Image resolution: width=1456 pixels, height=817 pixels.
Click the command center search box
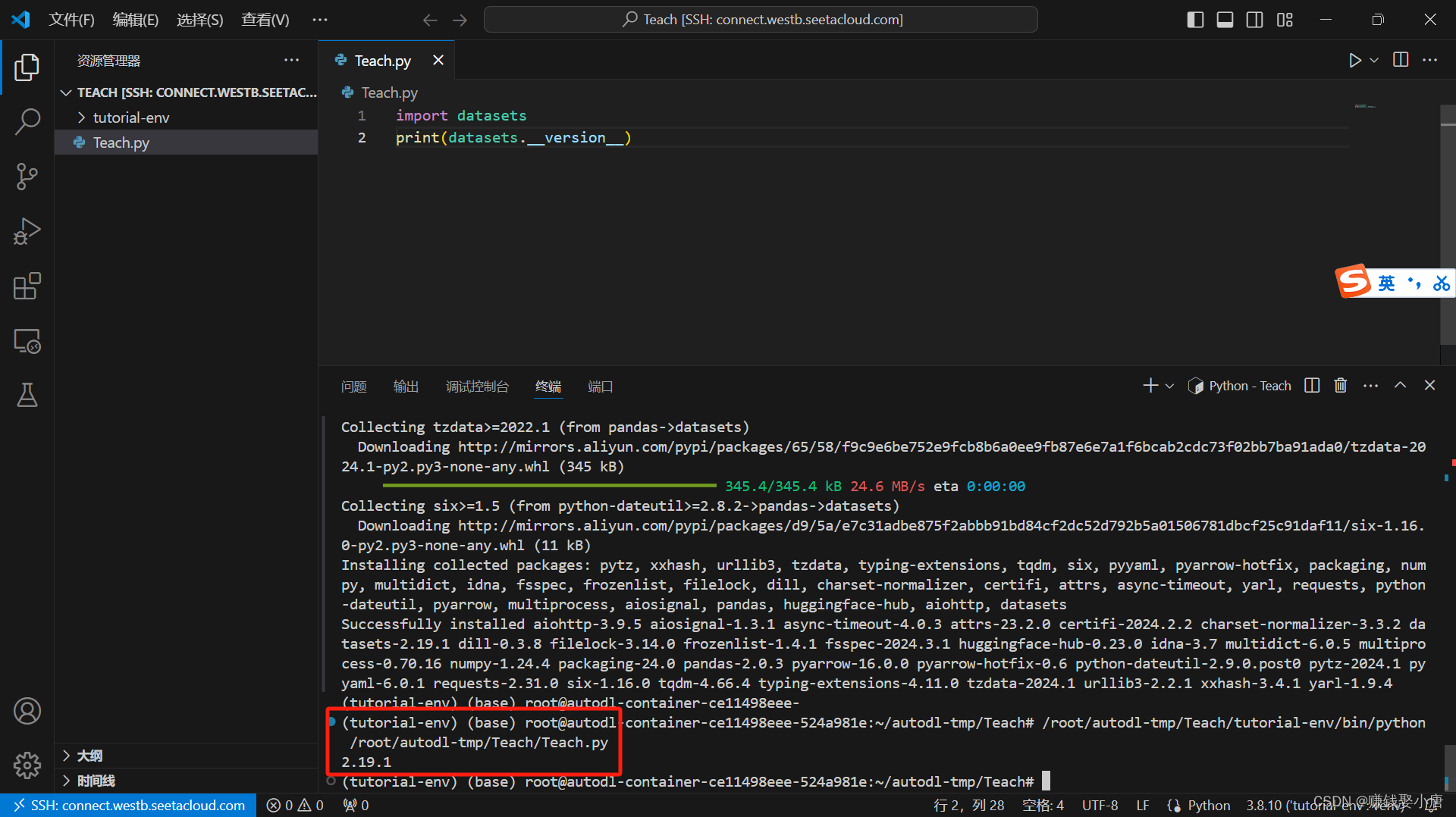tap(761, 20)
